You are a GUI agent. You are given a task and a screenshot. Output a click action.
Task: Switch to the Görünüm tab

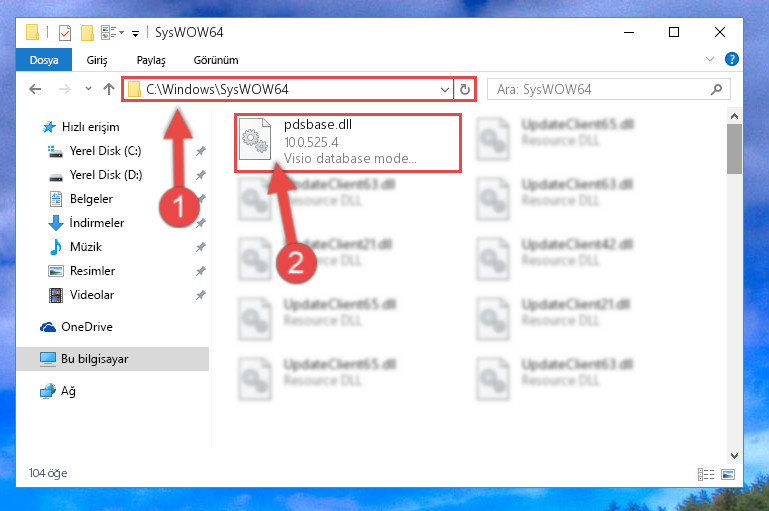tap(216, 60)
